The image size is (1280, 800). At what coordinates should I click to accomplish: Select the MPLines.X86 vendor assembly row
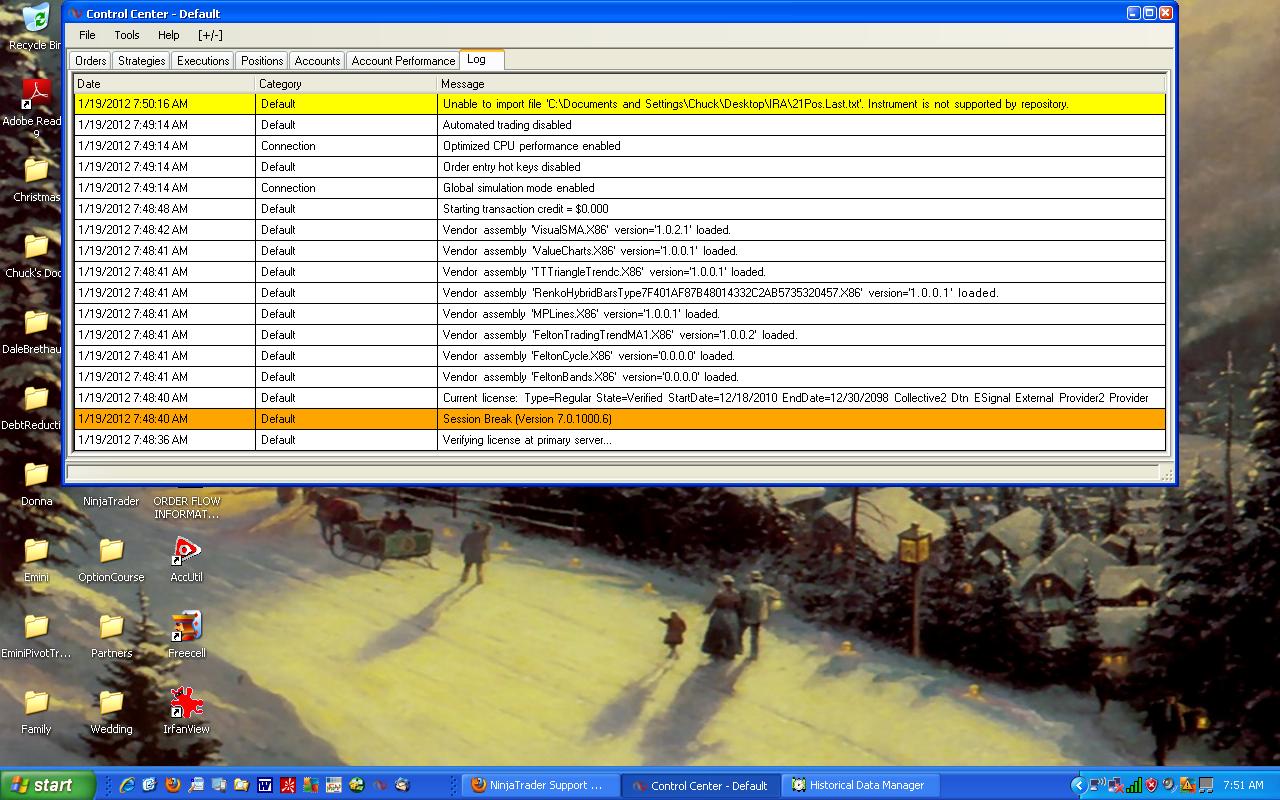[620, 314]
